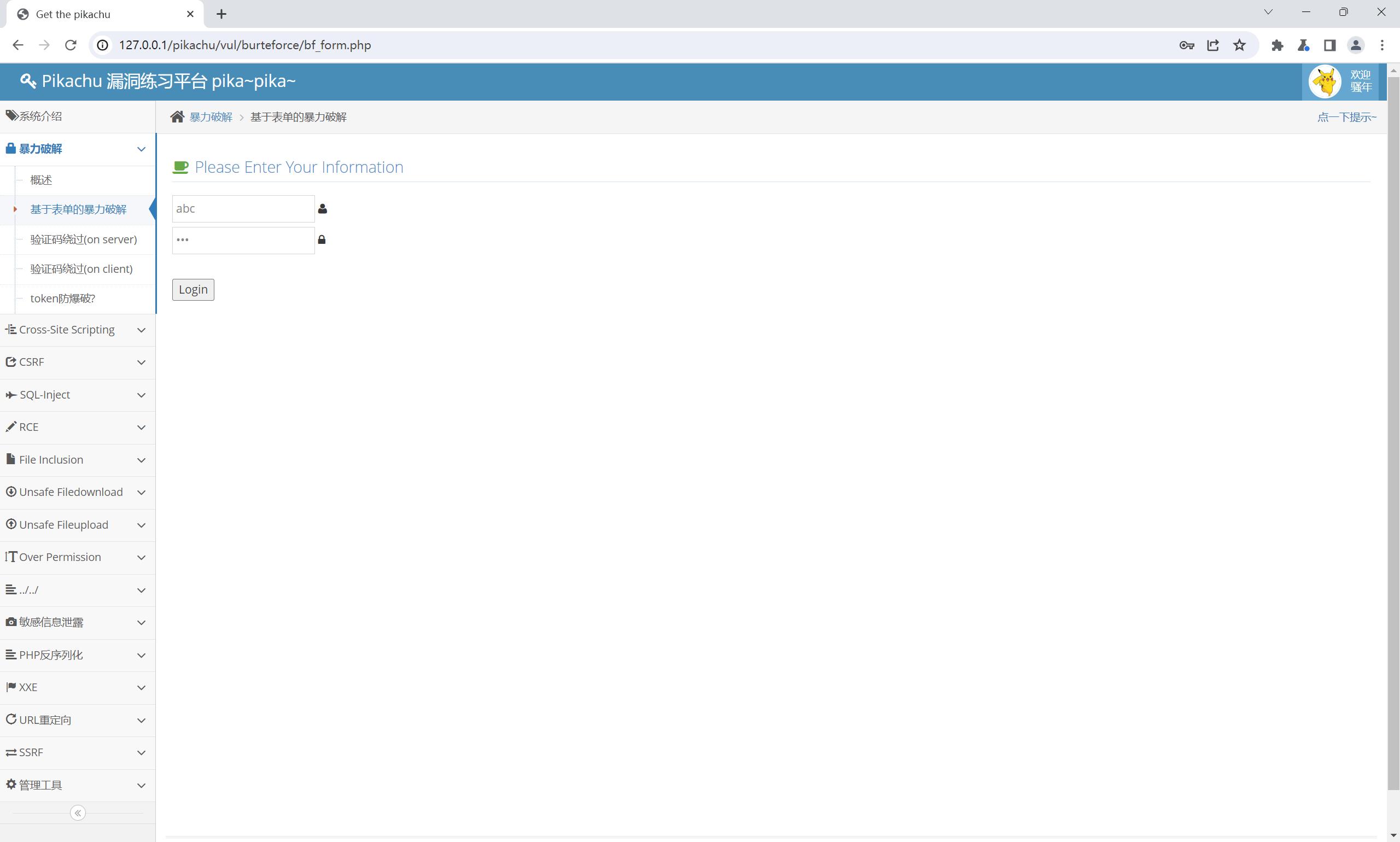Open the SSRF menu
The height and width of the screenshot is (842, 1400).
[x=78, y=752]
